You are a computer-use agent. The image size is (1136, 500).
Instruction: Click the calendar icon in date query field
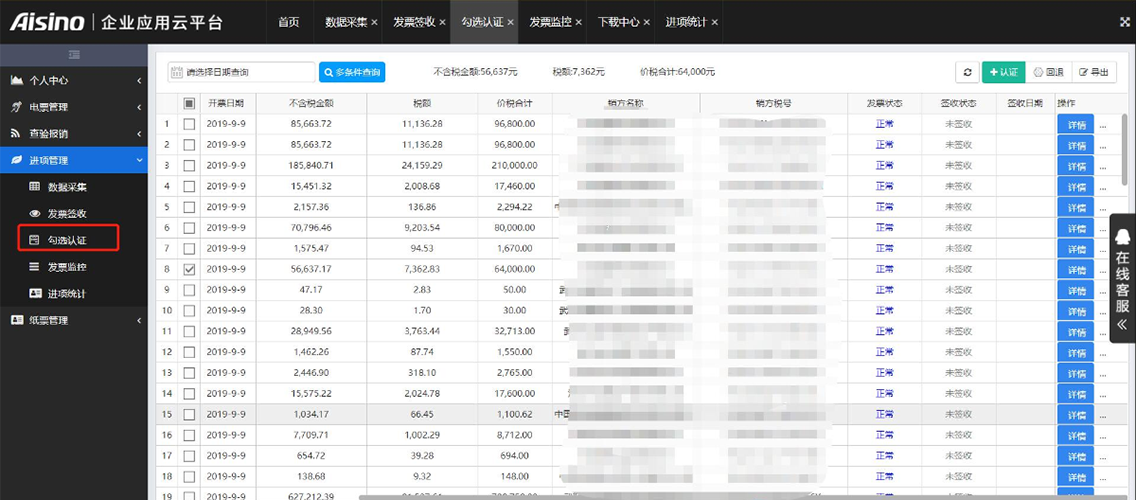pyautogui.click(x=177, y=72)
